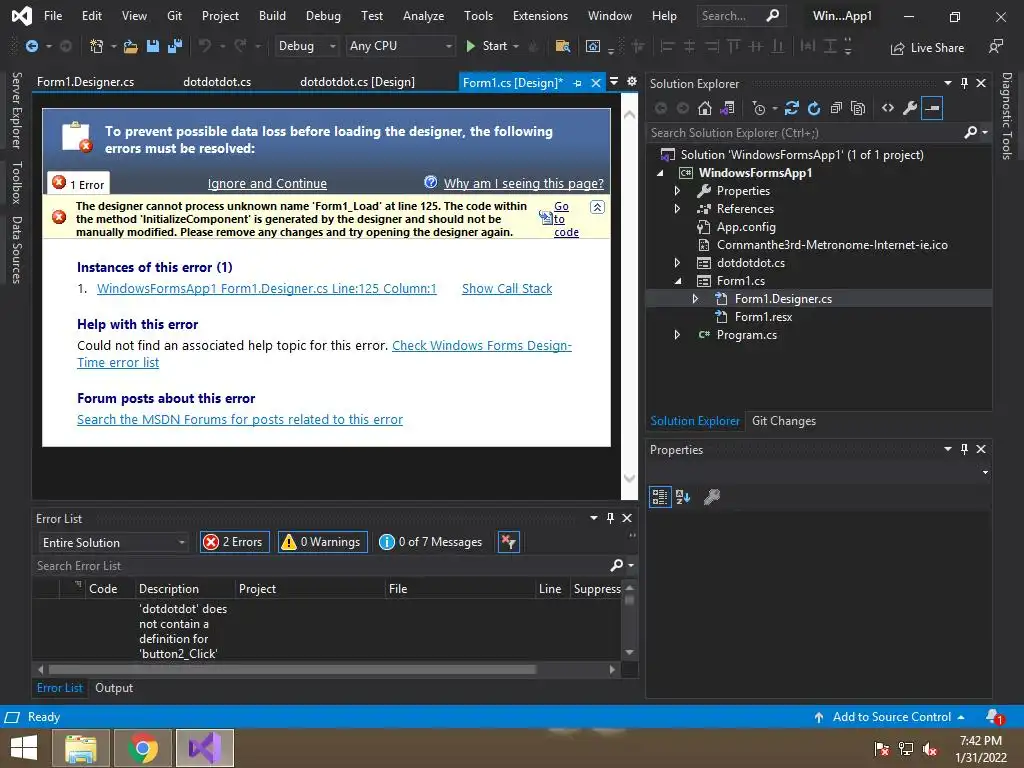The height and width of the screenshot is (768, 1024).
Task: Click Properties wrench icon in Solution Explorer
Action: (x=910, y=108)
